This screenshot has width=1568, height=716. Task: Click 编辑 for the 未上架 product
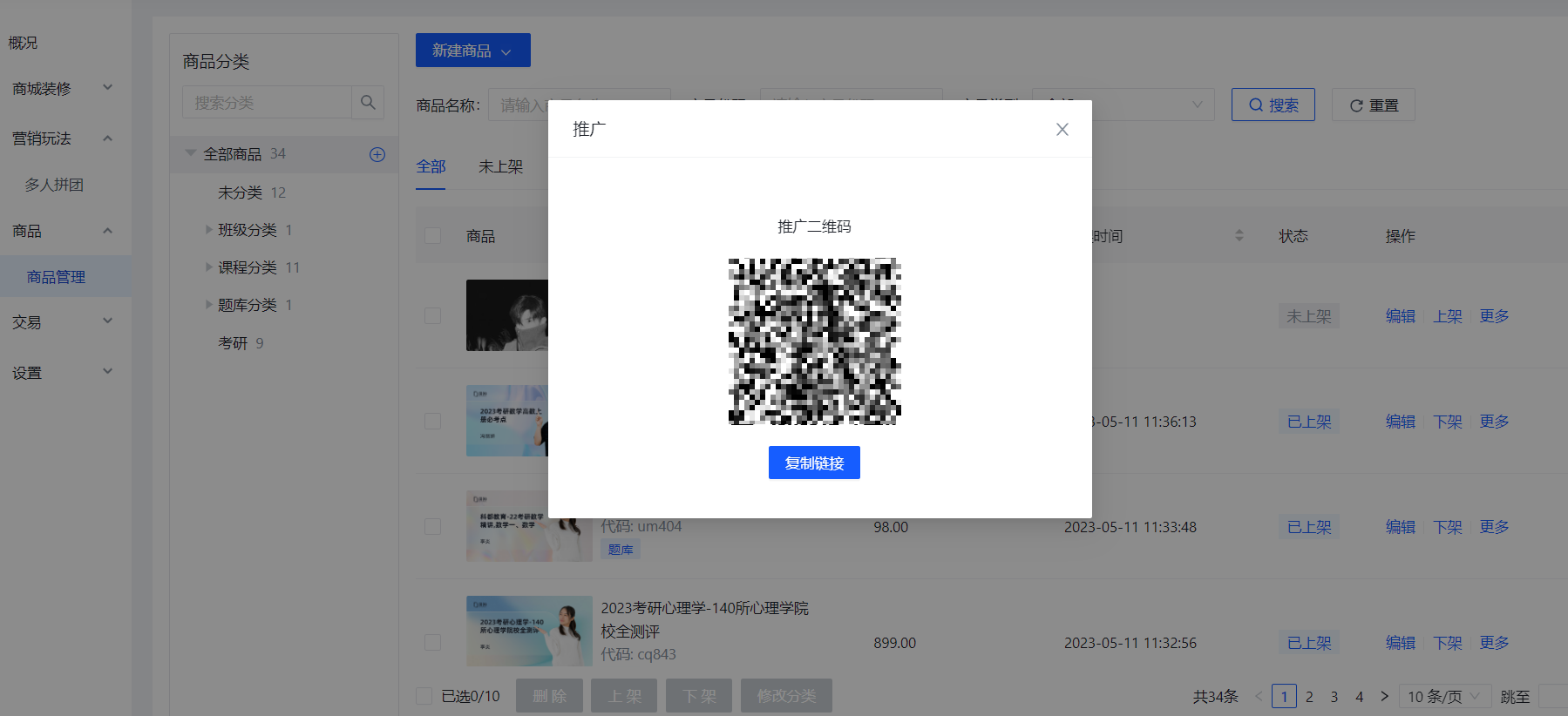pos(1401,316)
